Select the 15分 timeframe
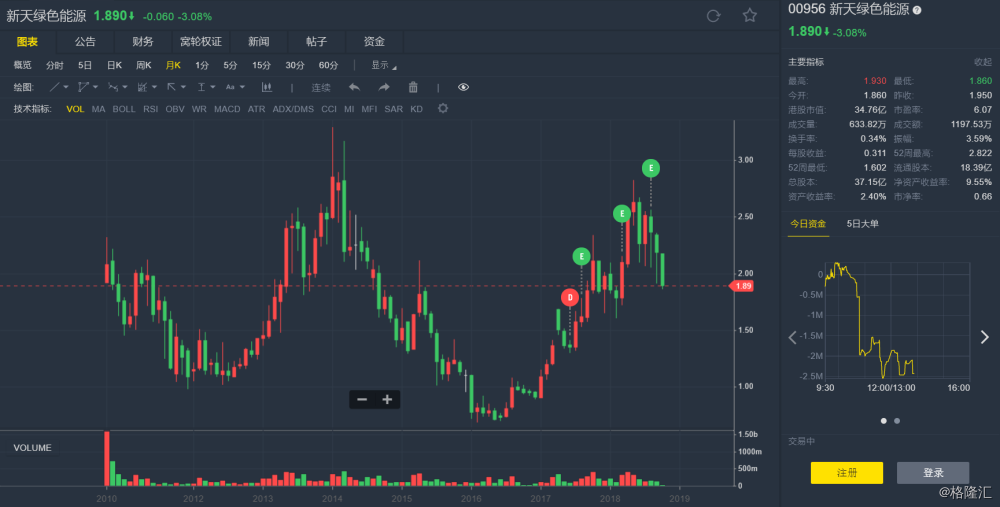The image size is (1000, 507). (261, 65)
